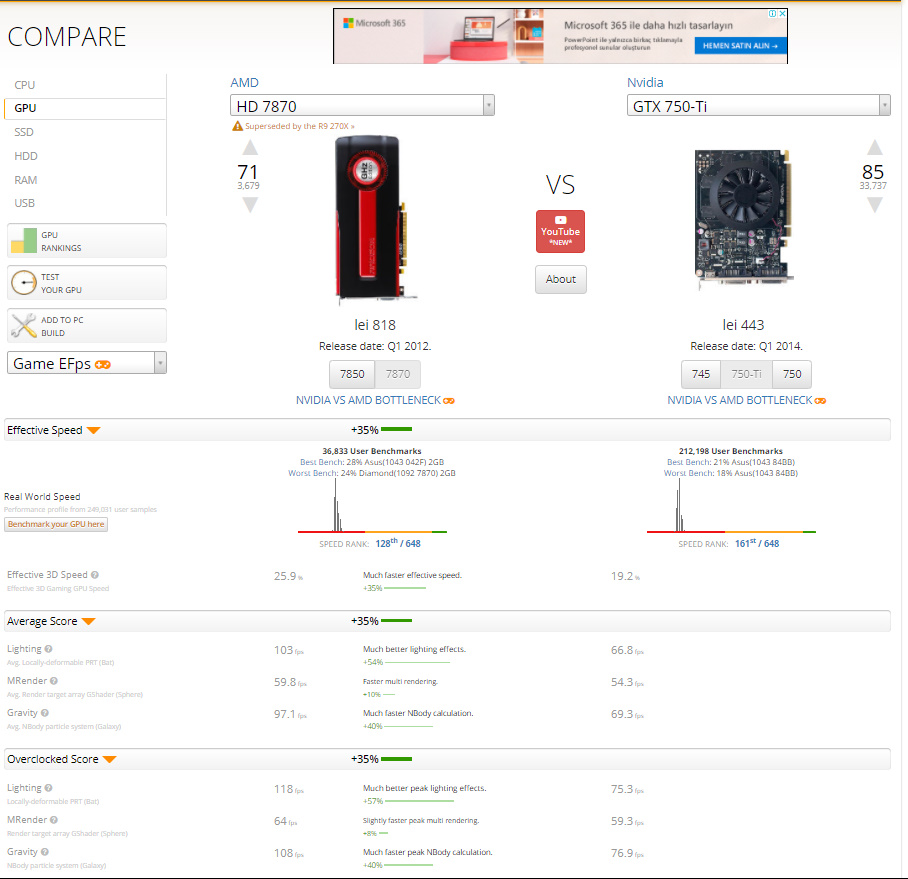Screen dimensions: 908x879
Task: Select the 7870 model variant
Action: pyautogui.click(x=398, y=374)
